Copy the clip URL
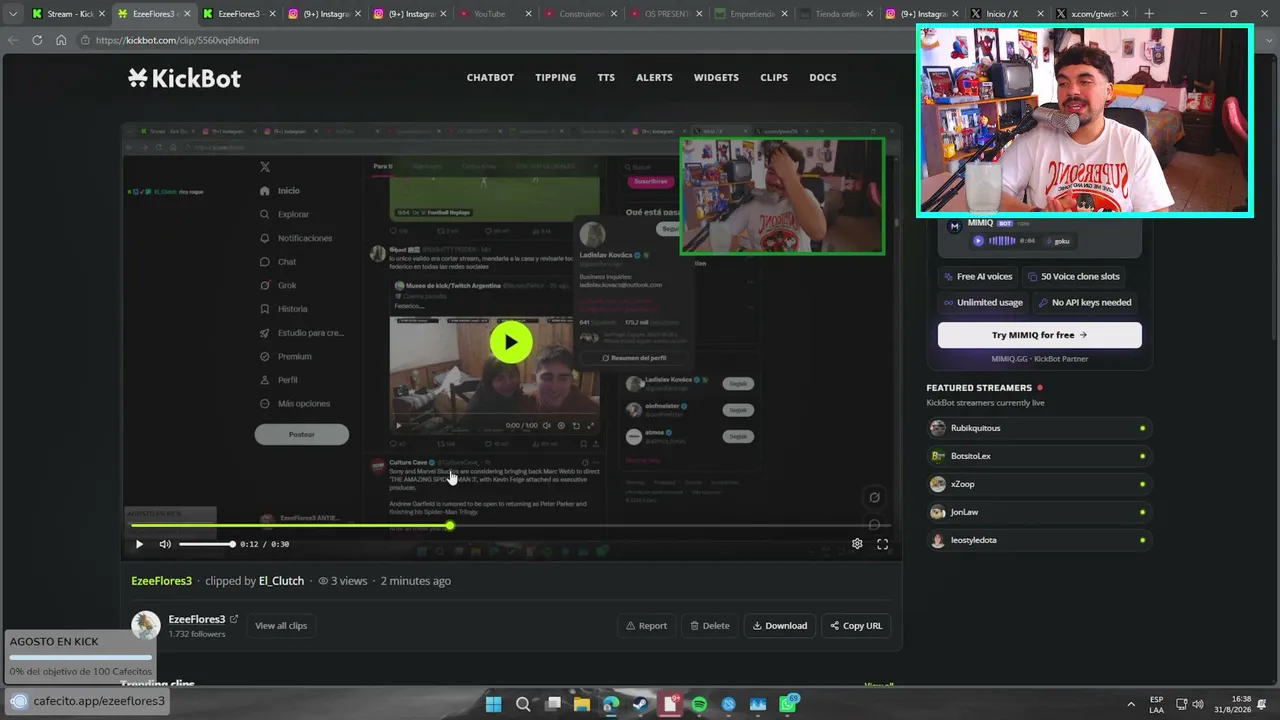 point(856,626)
